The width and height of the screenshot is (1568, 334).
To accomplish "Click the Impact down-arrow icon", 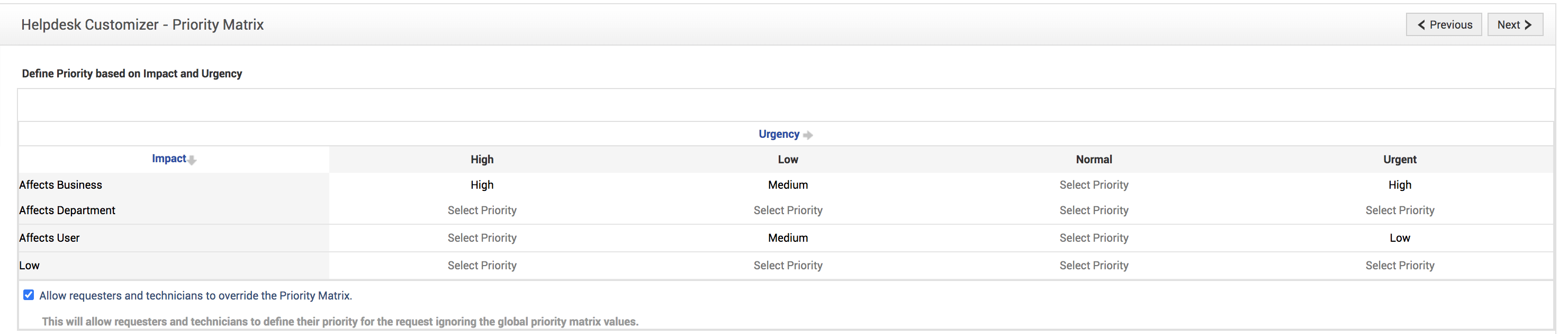I will tap(192, 160).
